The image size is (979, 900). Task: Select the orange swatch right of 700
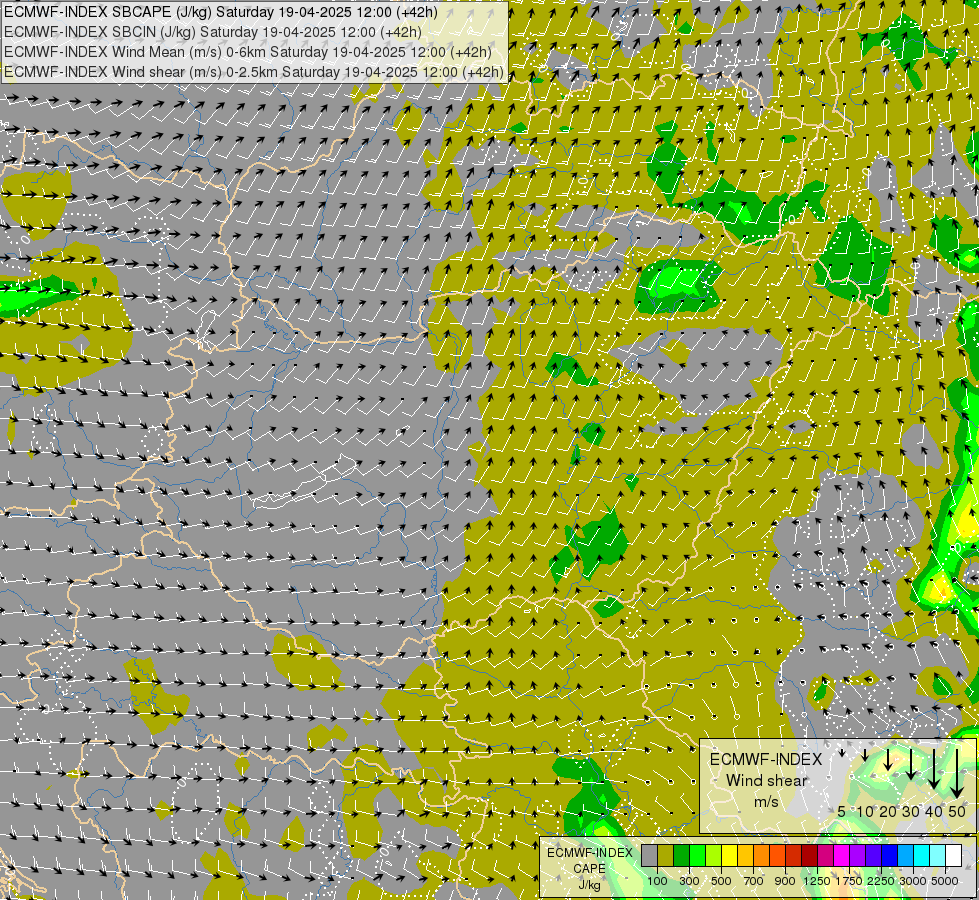pos(762,855)
